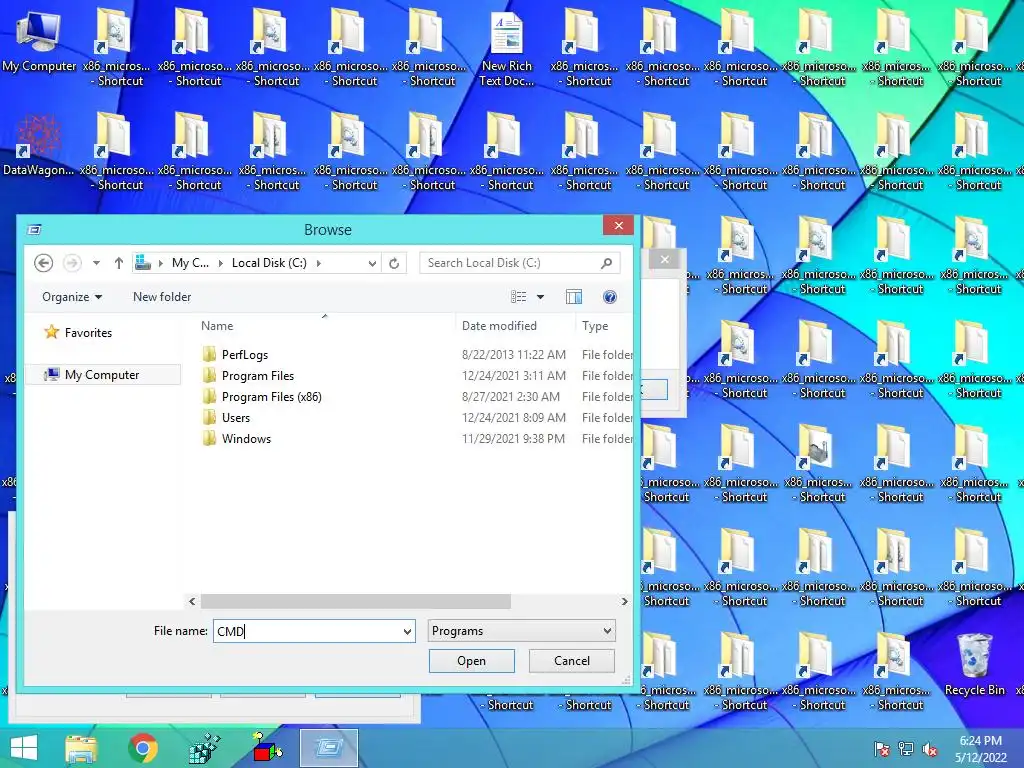Screen dimensions: 1024x768
Task: Click the Cancel button
Action: click(572, 661)
